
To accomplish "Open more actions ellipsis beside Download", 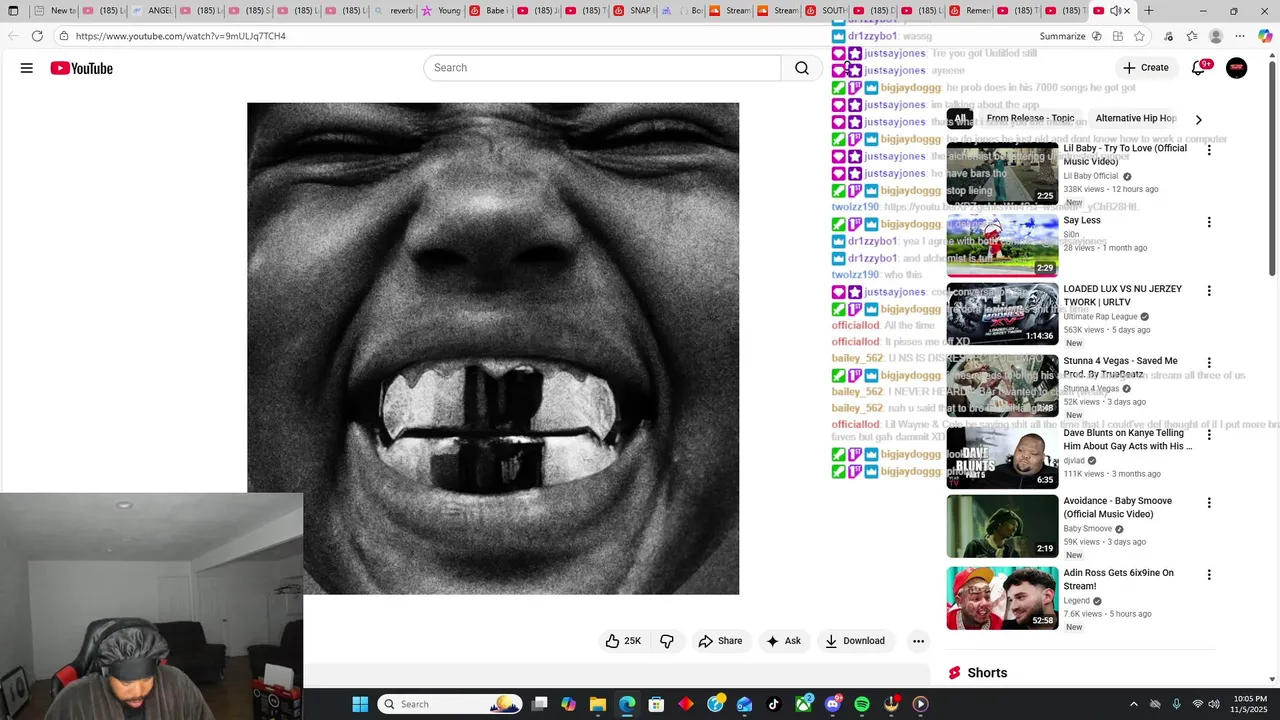I will tap(918, 641).
